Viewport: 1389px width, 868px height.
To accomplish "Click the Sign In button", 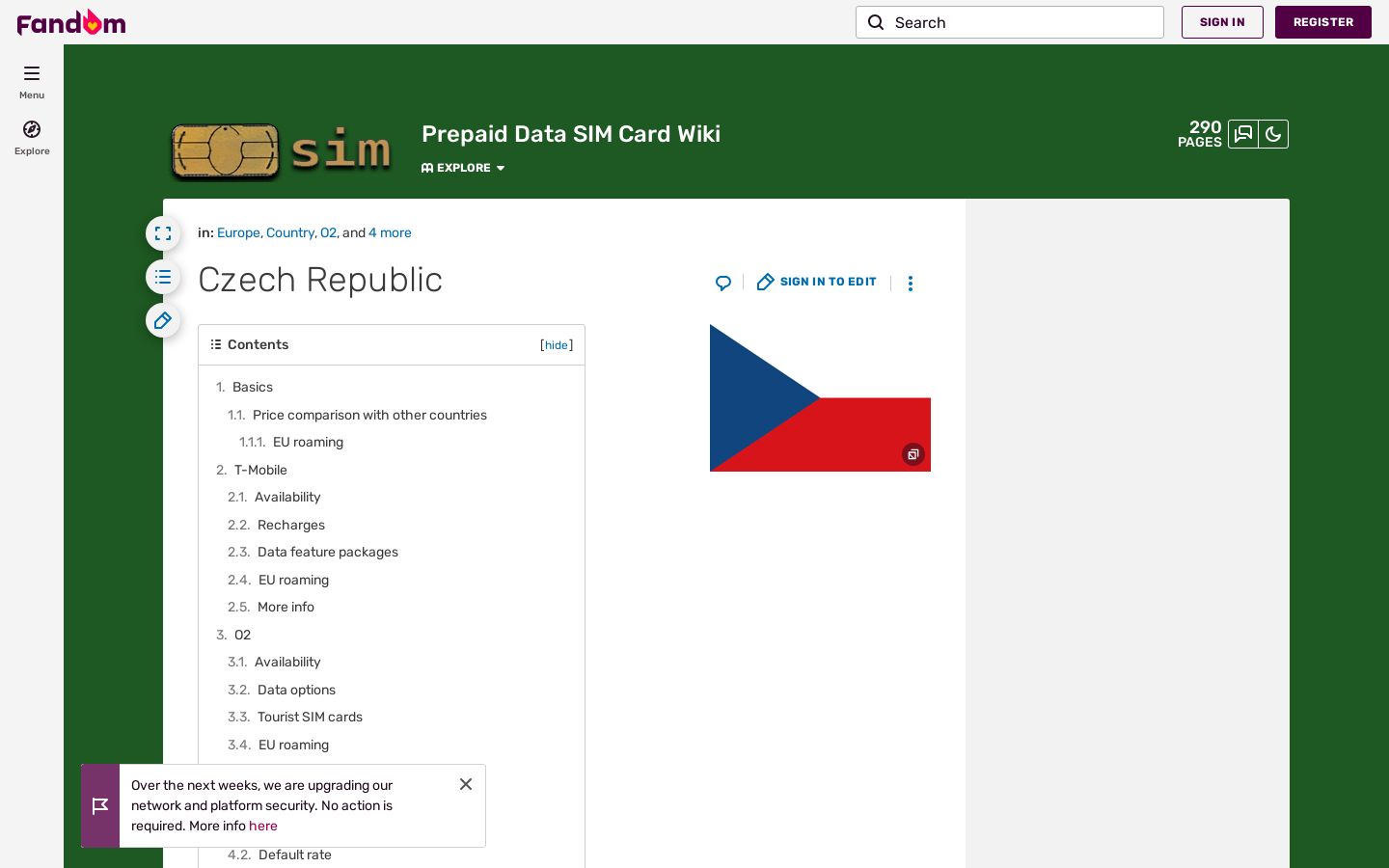I will tap(1222, 22).
